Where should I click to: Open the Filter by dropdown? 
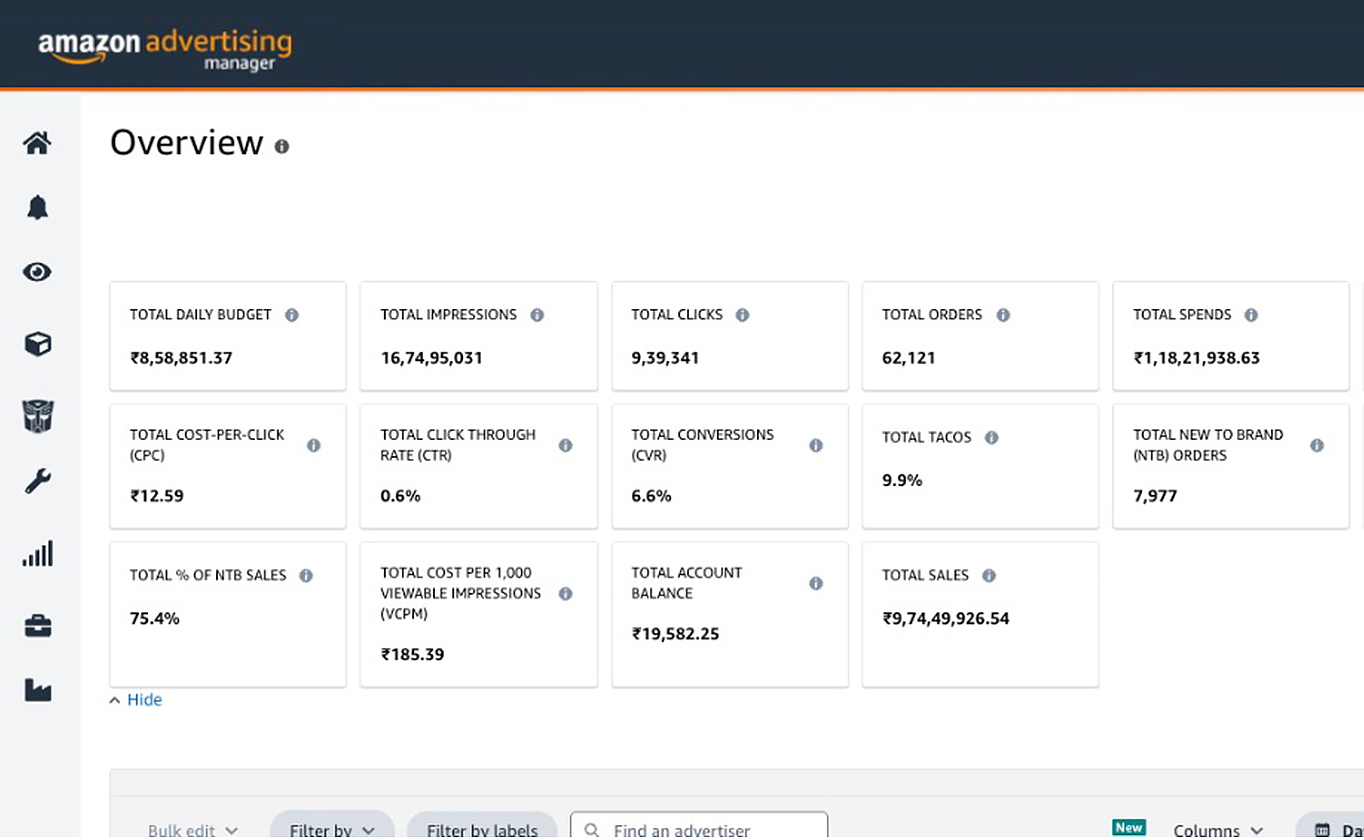(332, 829)
